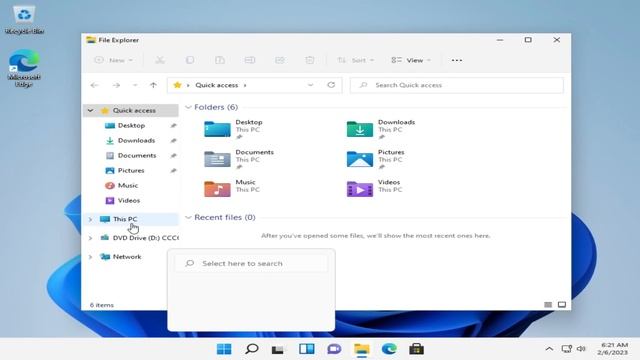Open the Sort dropdown
640x360 pixels.
356,60
